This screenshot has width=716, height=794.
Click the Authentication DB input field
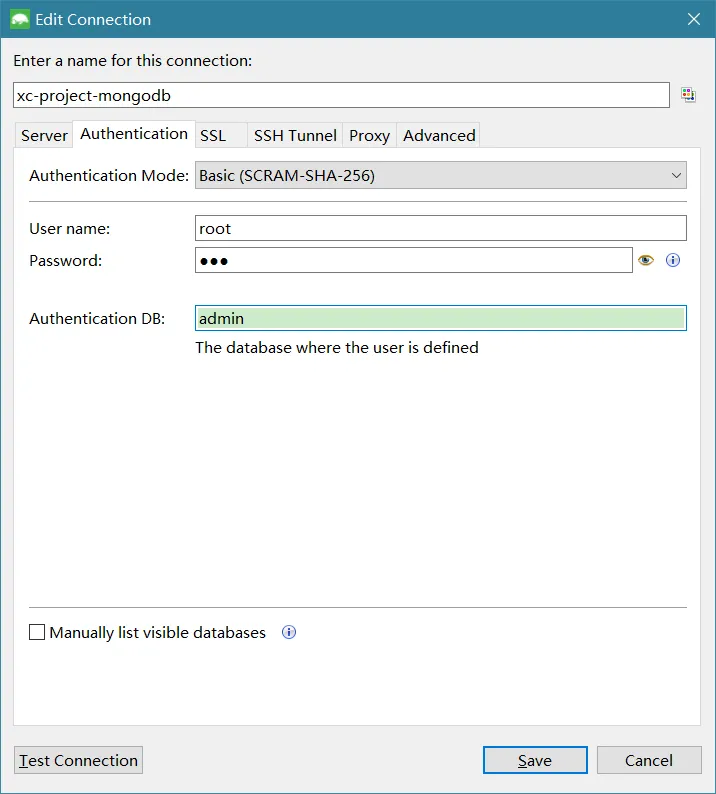(x=440, y=318)
